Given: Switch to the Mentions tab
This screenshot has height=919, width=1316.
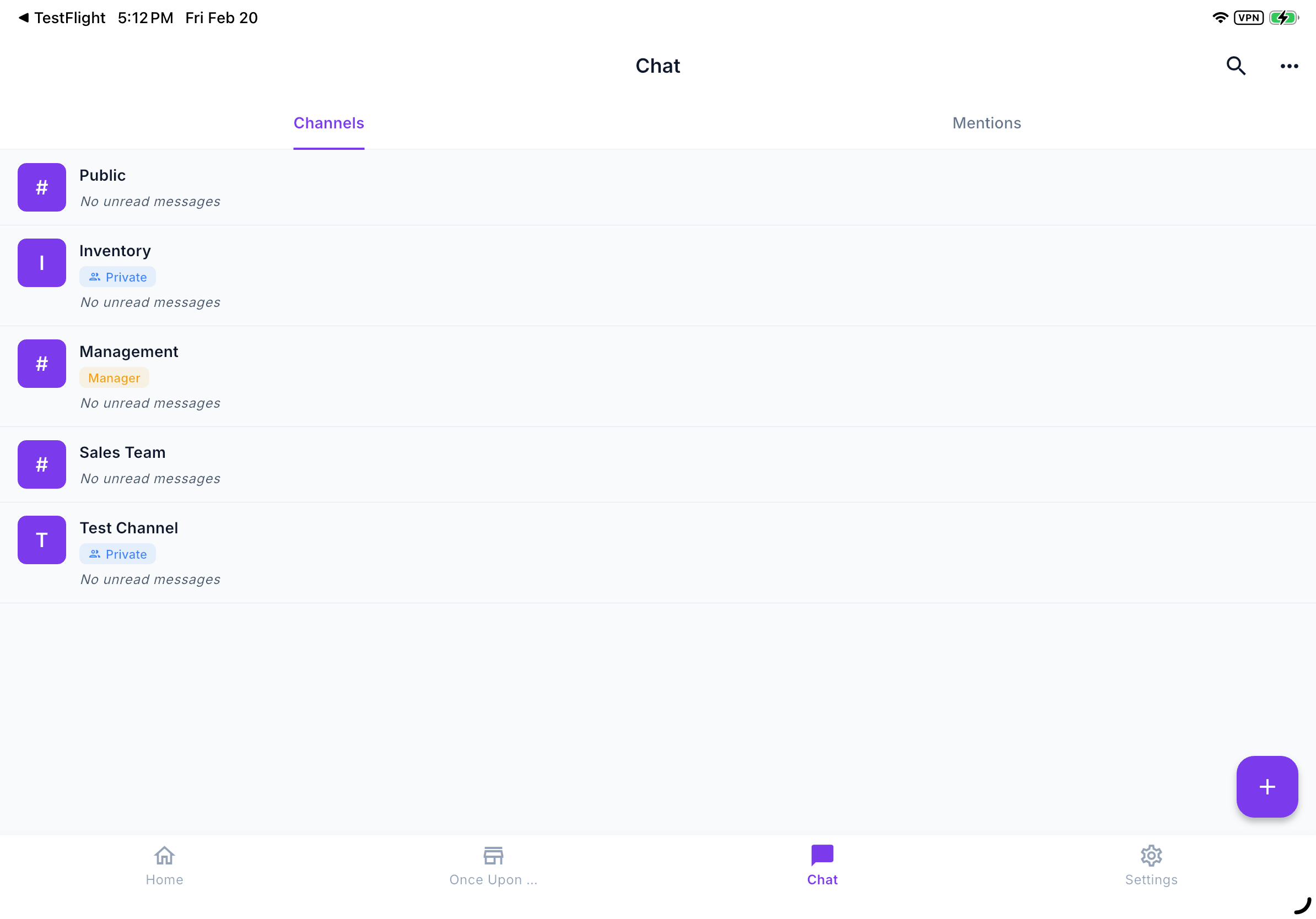Looking at the screenshot, I should [x=986, y=123].
